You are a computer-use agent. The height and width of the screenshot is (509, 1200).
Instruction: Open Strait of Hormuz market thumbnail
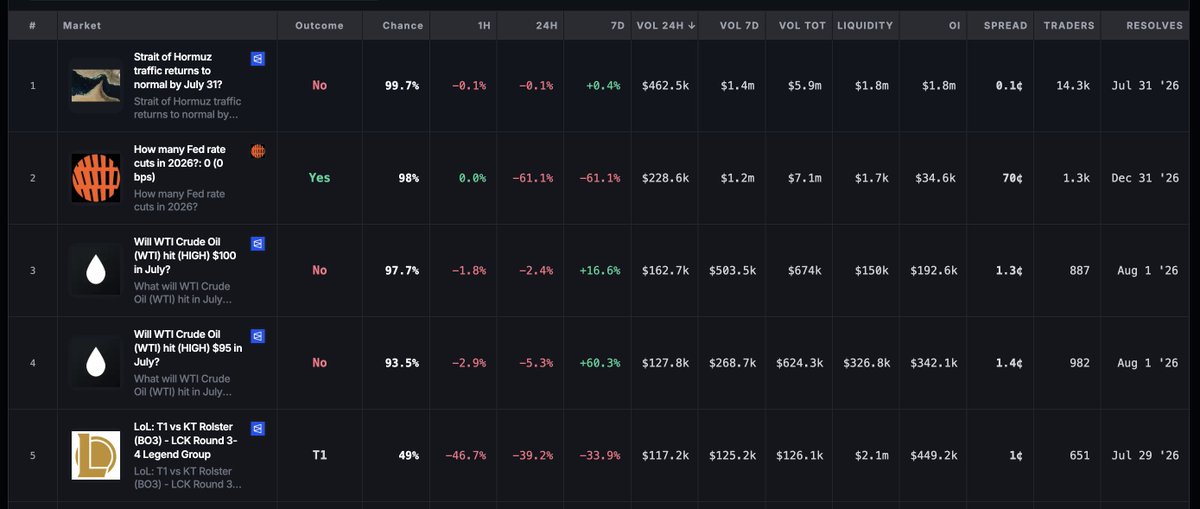coord(96,85)
